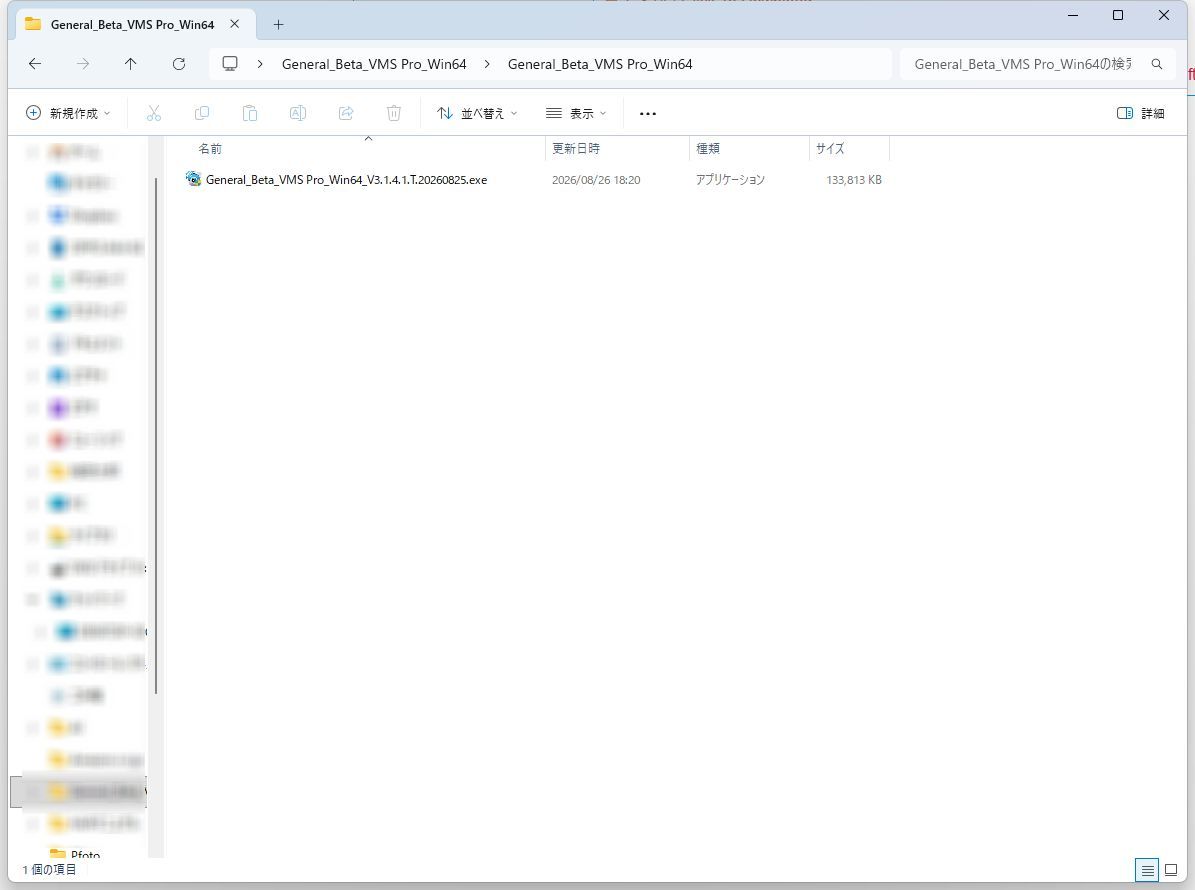Maximize the Explorer window
The image size is (1195, 890).
1118,15
